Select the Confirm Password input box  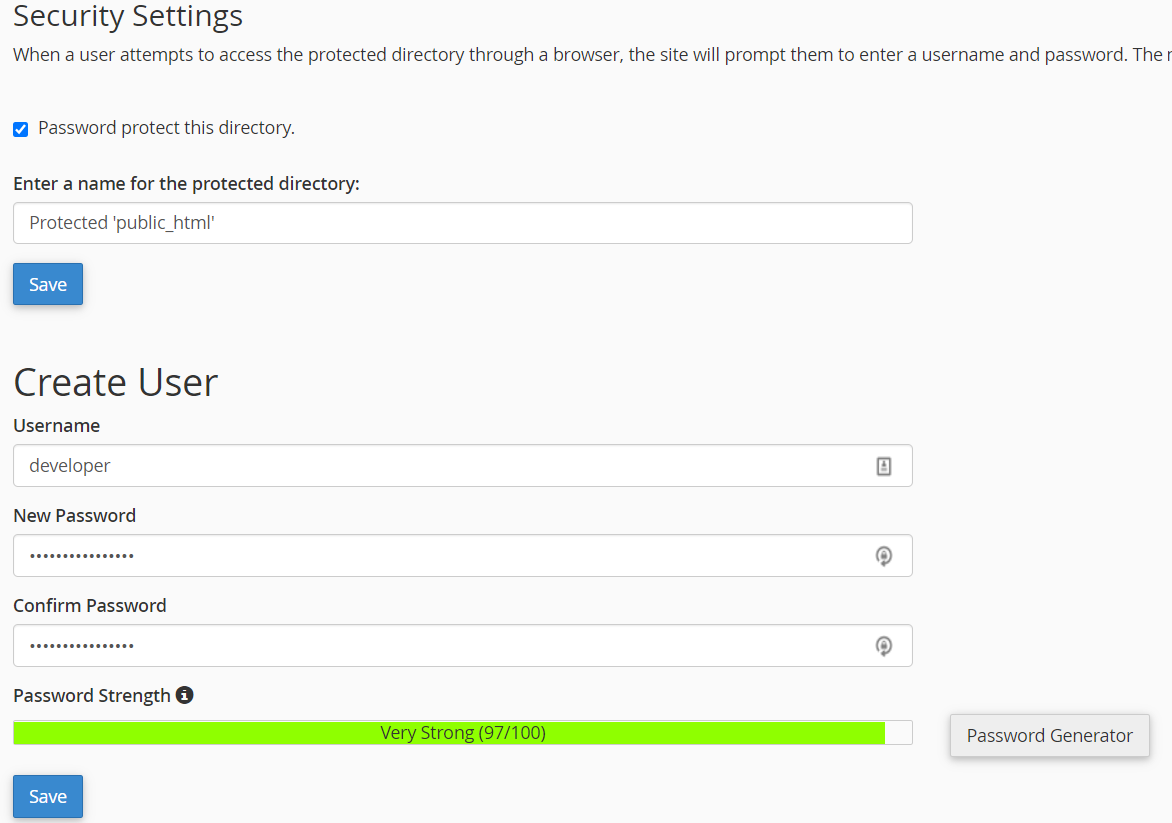coord(440,646)
